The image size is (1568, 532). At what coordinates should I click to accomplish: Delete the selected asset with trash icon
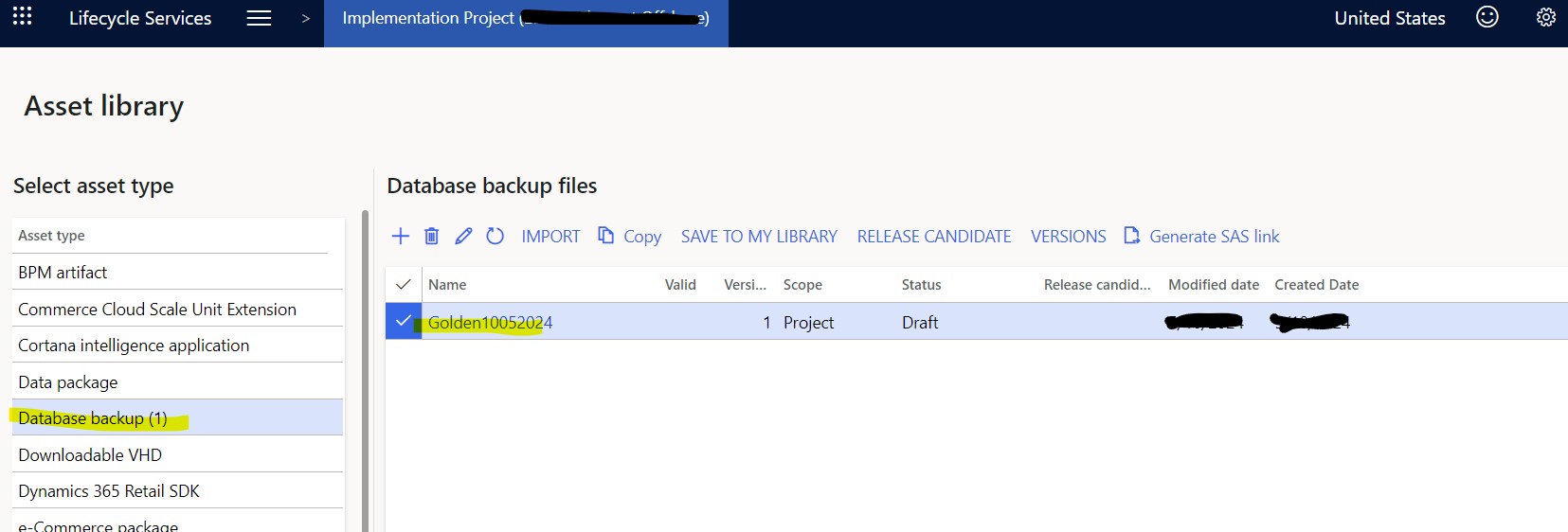pos(431,236)
